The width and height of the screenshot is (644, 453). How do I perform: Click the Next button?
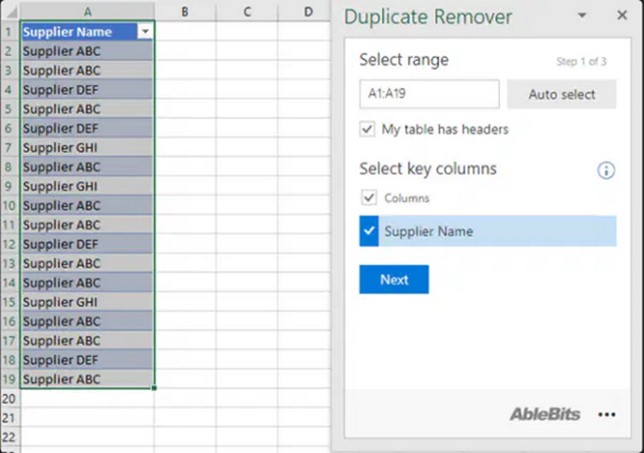pos(394,279)
